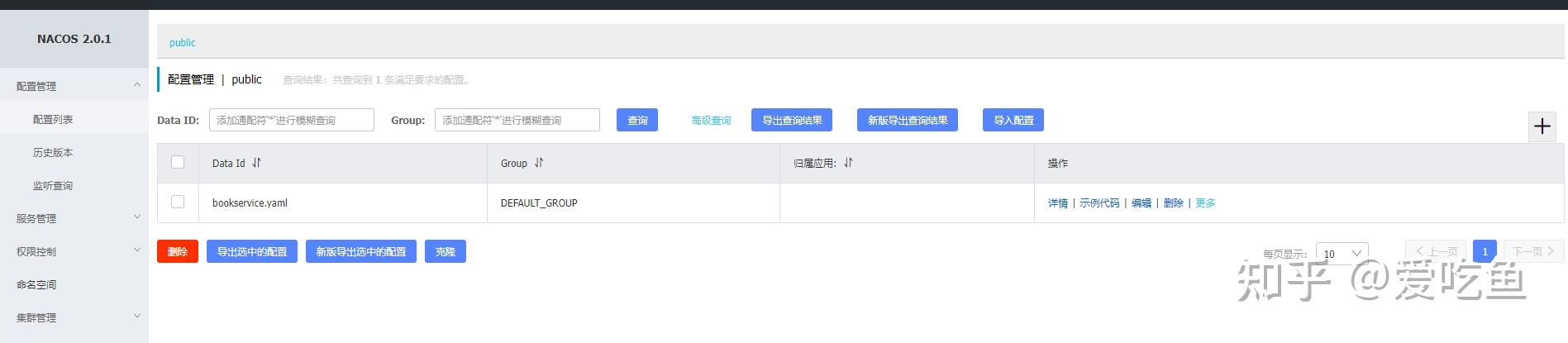This screenshot has width=1568, height=343.
Task: Open 命名空间 in the sidebar
Action: click(x=36, y=284)
